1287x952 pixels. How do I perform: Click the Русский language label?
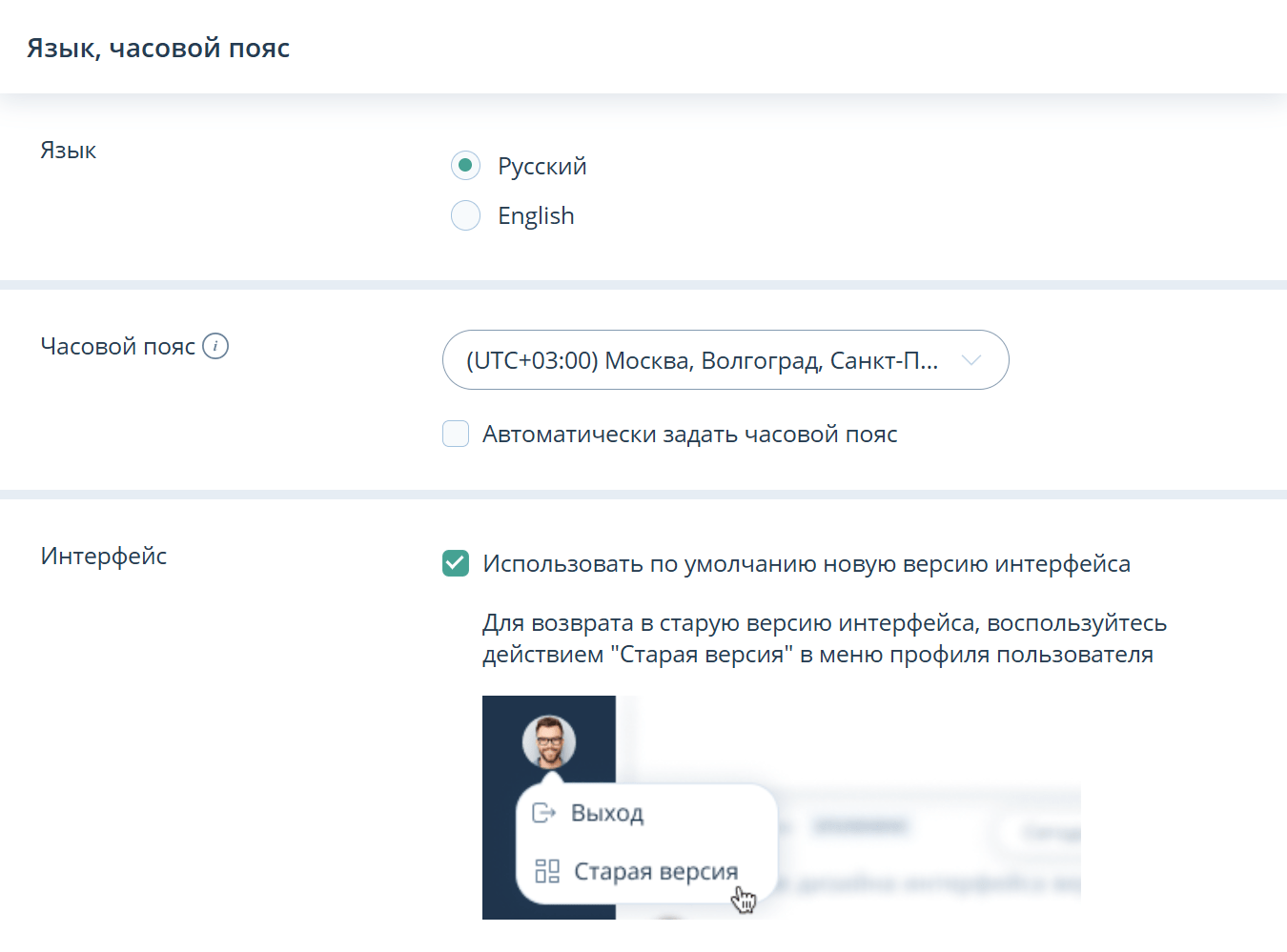coord(541,166)
